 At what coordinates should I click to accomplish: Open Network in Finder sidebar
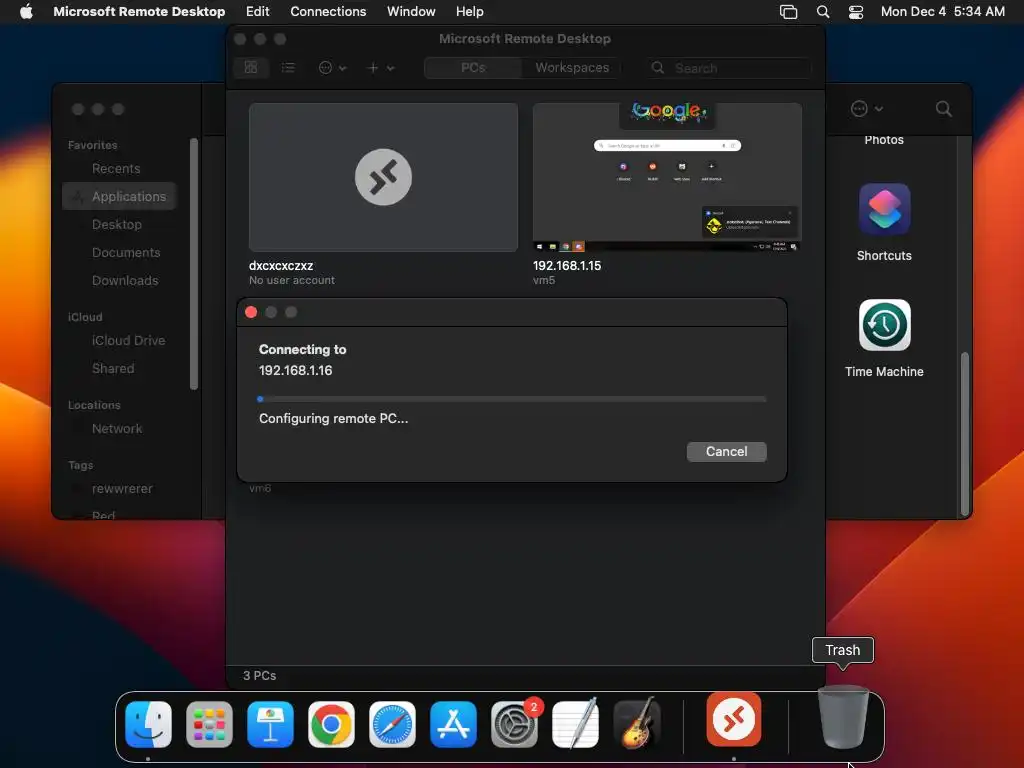click(x=119, y=429)
